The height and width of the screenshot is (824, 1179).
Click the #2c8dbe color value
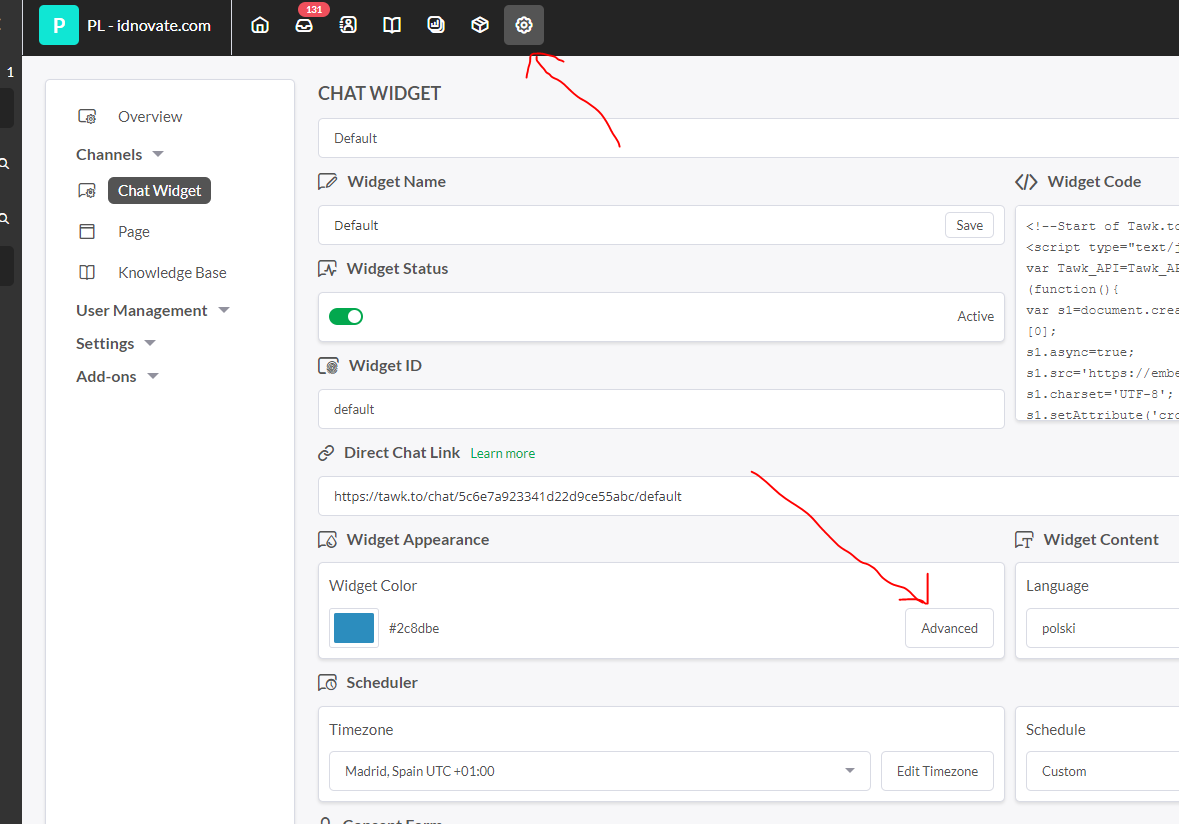[x=414, y=629]
